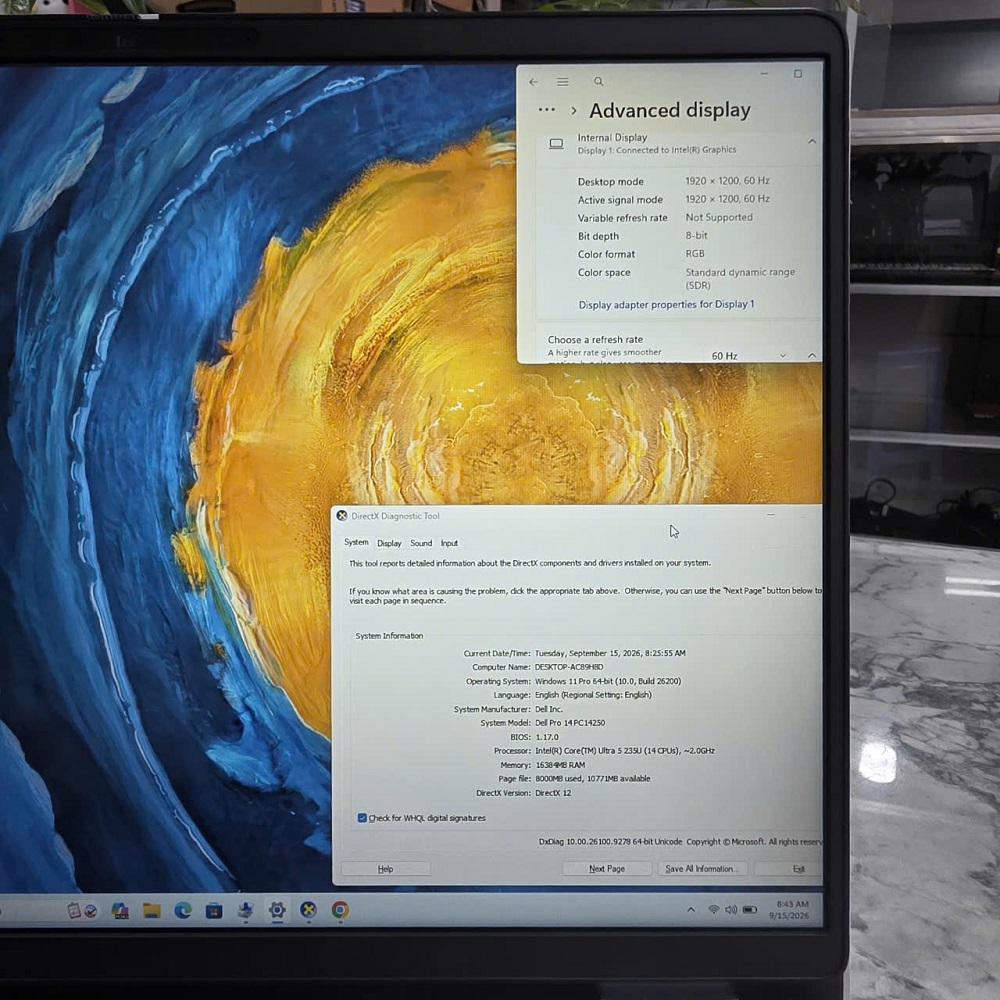Image resolution: width=1000 pixels, height=1000 pixels.
Task: Click the battery icon in system tray
Action: pos(750,910)
